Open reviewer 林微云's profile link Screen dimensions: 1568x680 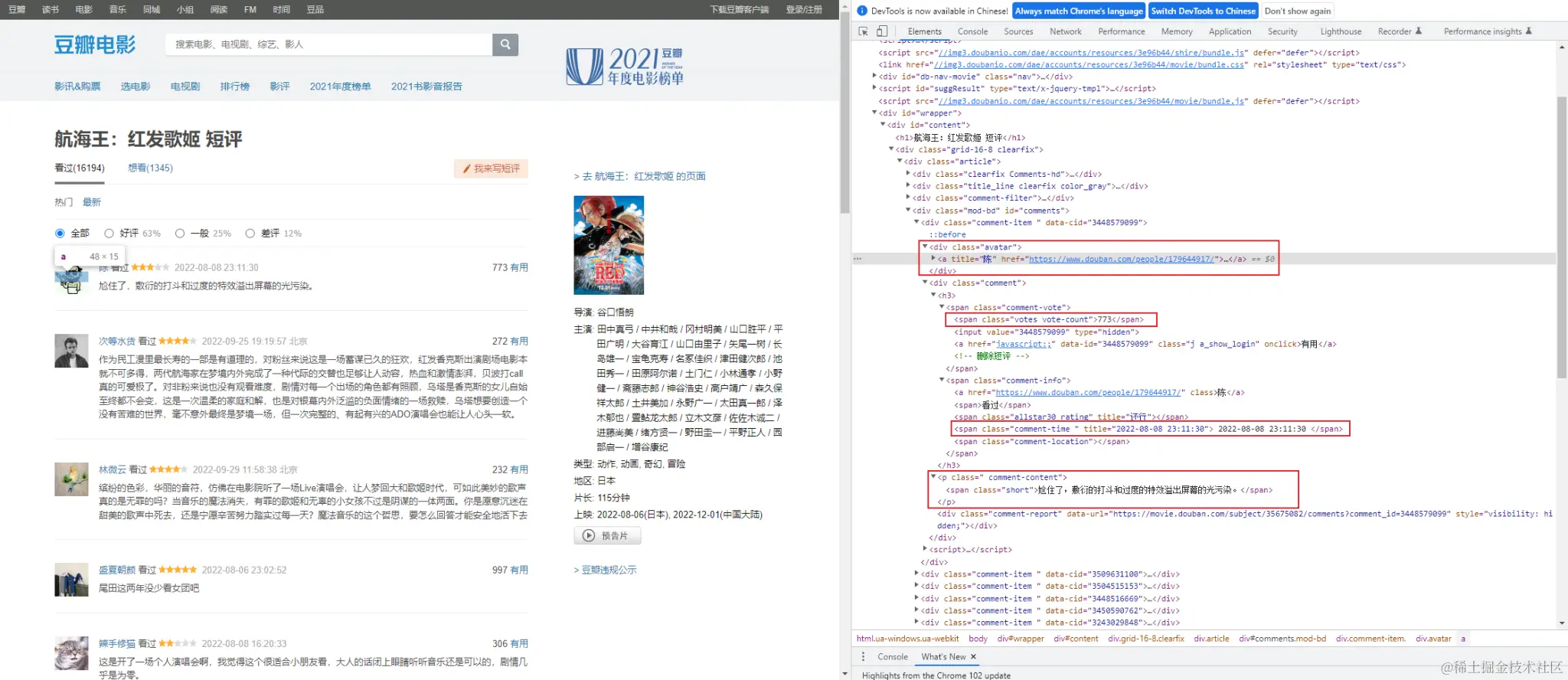point(113,469)
